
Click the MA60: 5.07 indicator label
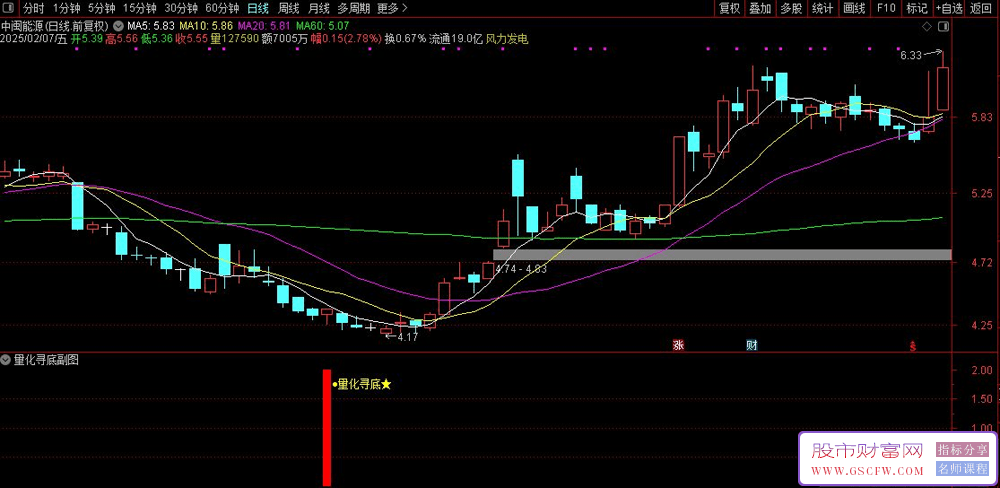(x=322, y=27)
